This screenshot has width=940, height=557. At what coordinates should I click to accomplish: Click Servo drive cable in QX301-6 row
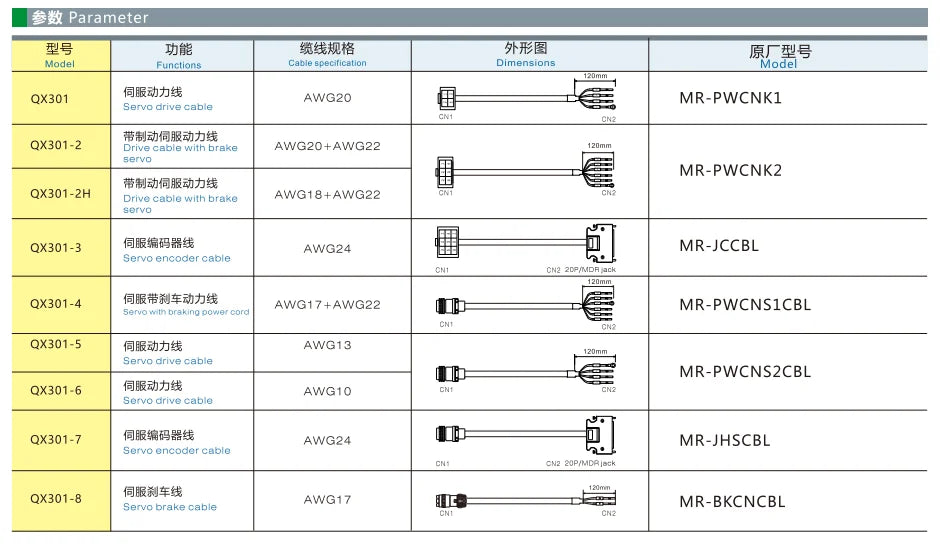pos(168,401)
